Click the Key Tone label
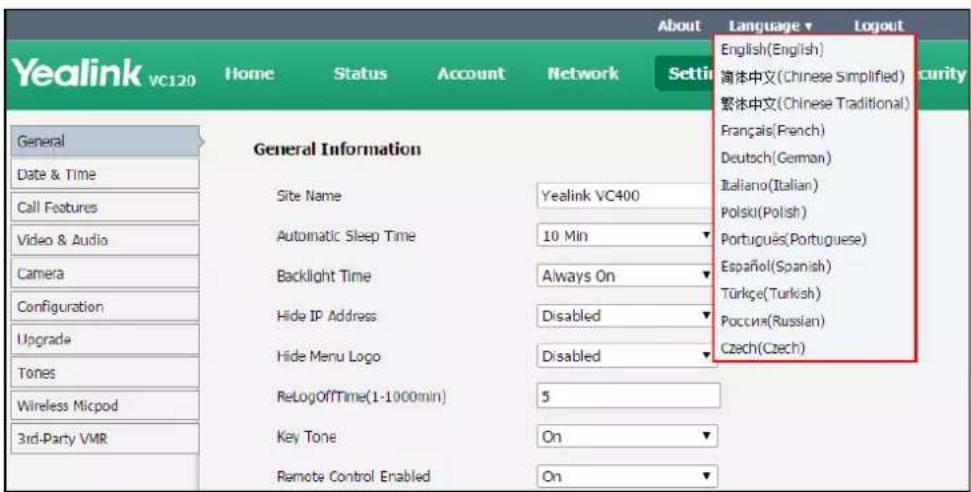971x492 pixels. 306,437
